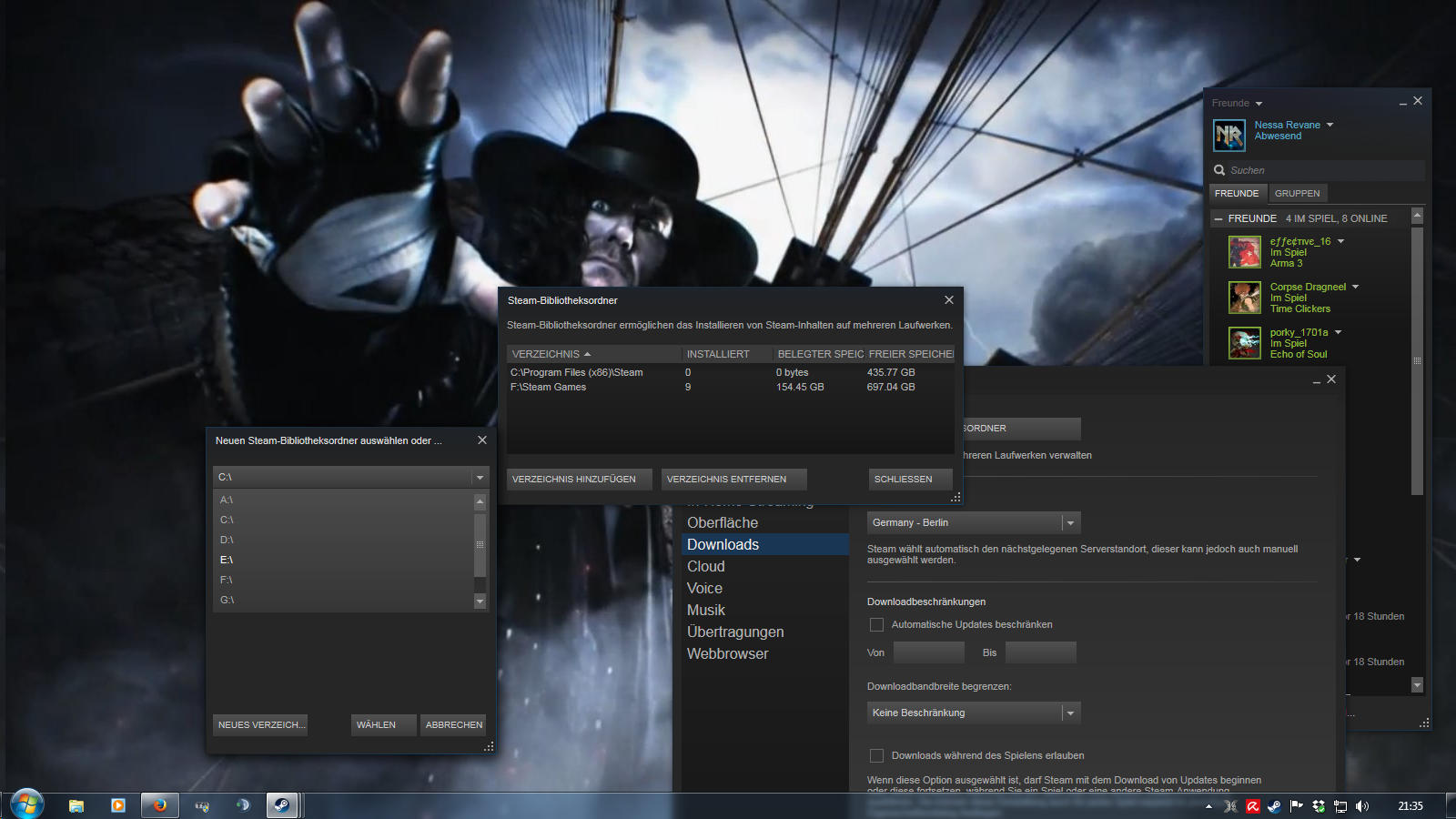Open the network connection tray icon

tap(1340, 806)
